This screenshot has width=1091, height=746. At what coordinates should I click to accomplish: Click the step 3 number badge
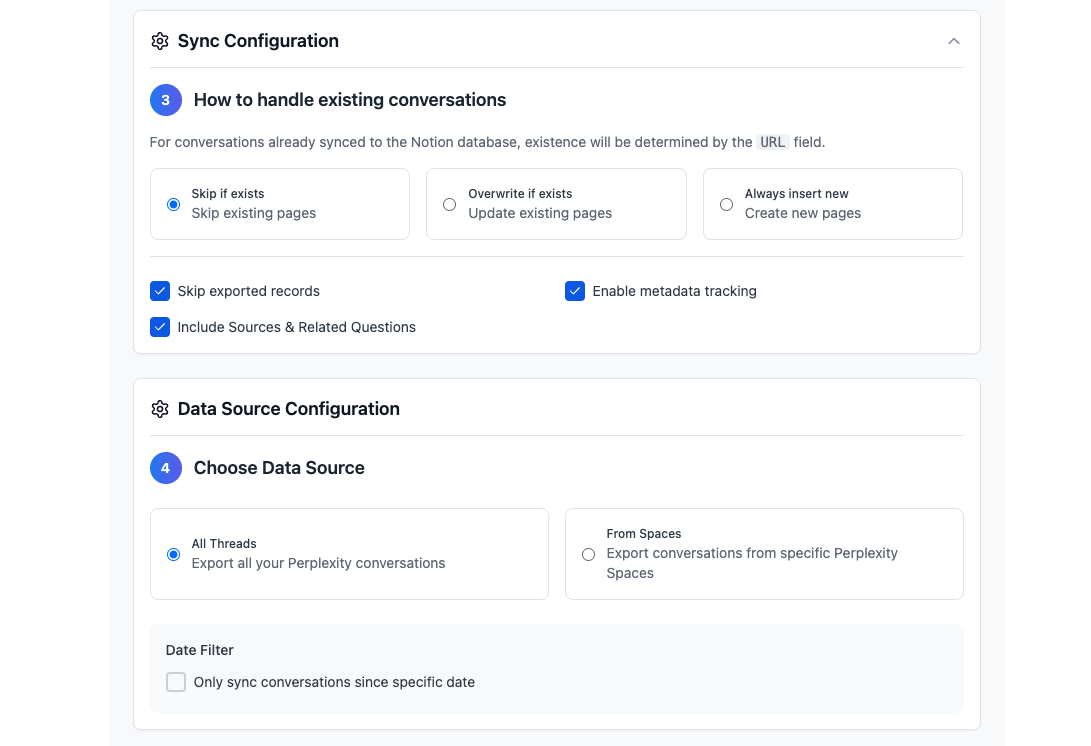[x=166, y=100]
